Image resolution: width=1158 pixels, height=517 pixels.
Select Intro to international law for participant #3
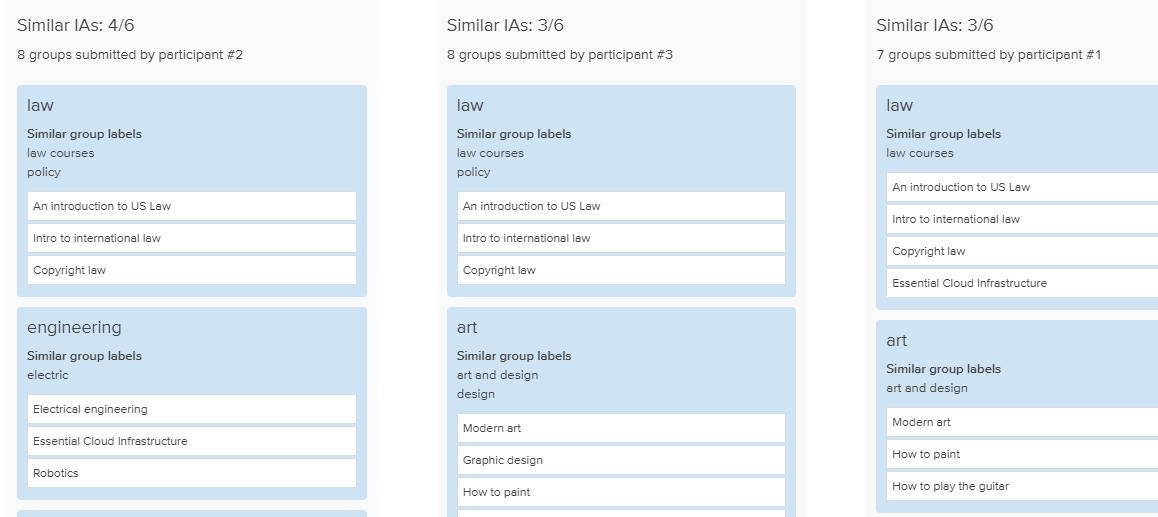coord(621,238)
